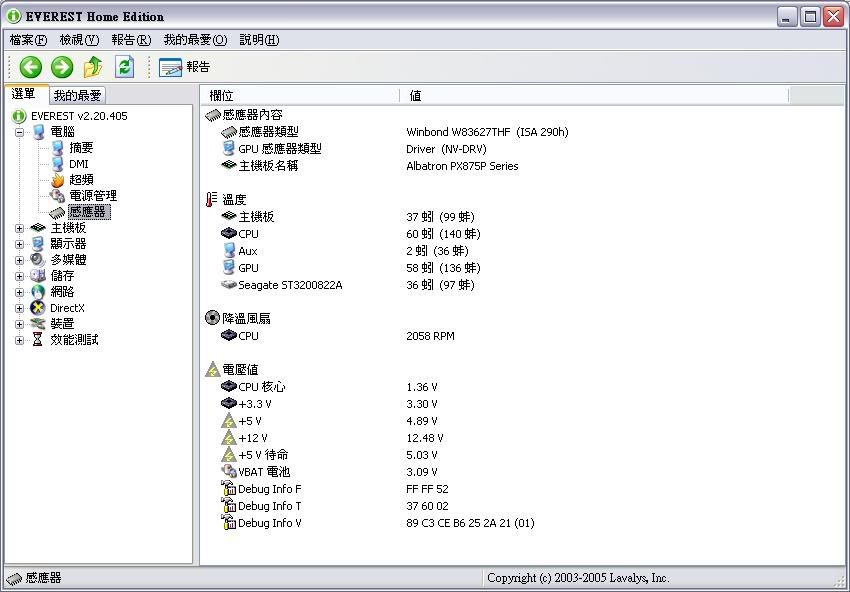Click the 網路 network icon
The width and height of the screenshot is (850, 592).
pos(37,292)
